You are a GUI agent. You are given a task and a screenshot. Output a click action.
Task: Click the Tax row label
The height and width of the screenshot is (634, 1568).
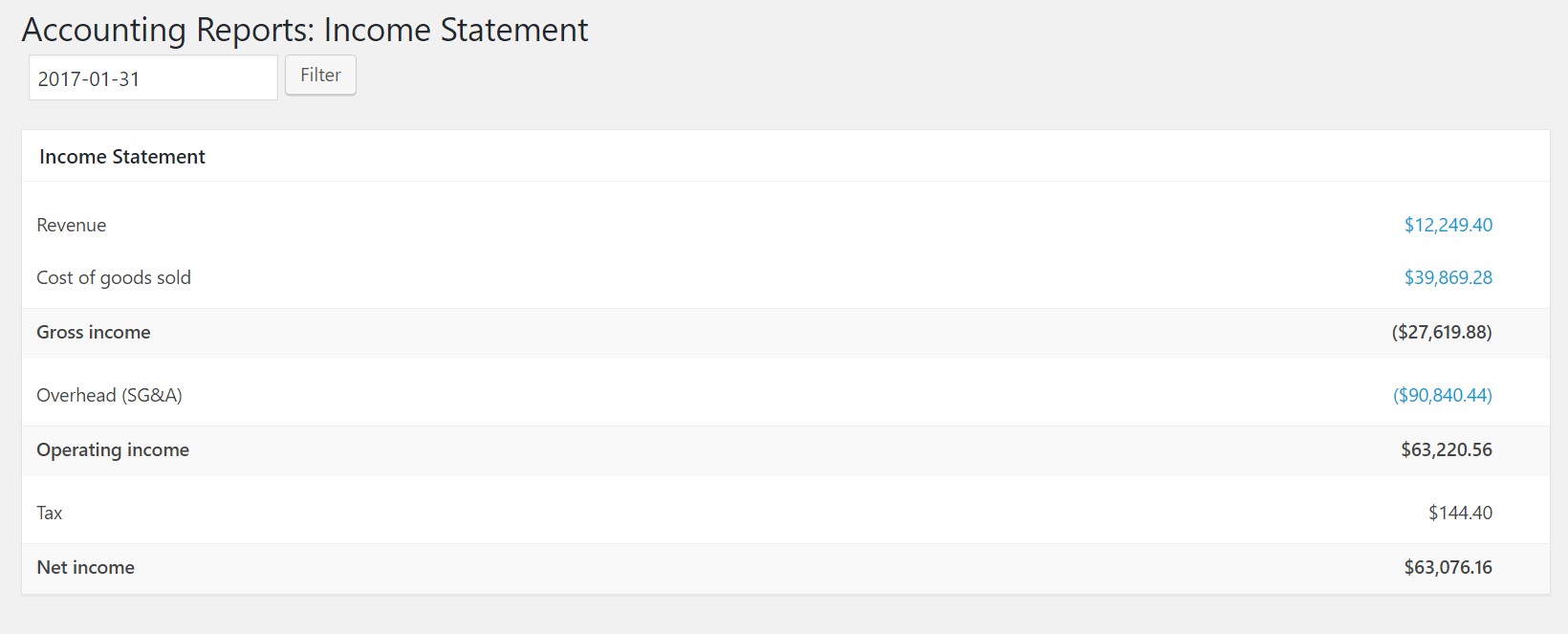tap(49, 513)
